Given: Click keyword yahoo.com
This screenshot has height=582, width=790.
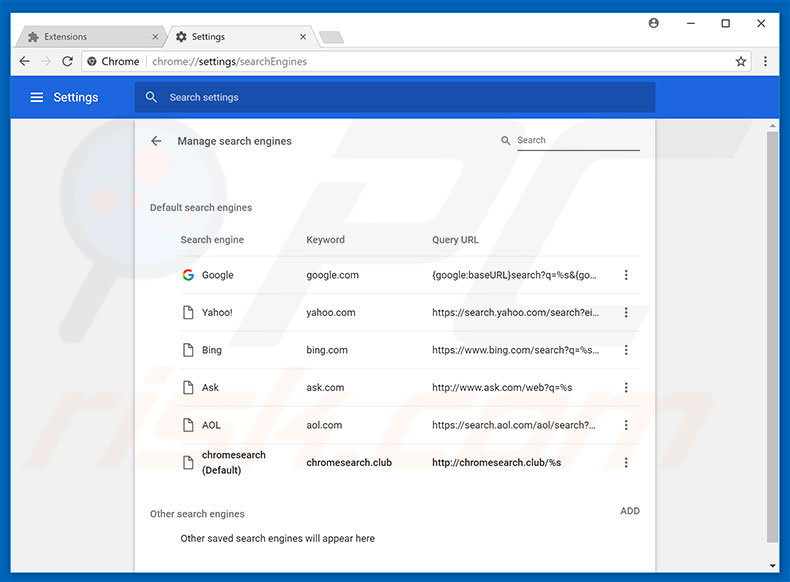Looking at the screenshot, I should pos(331,312).
